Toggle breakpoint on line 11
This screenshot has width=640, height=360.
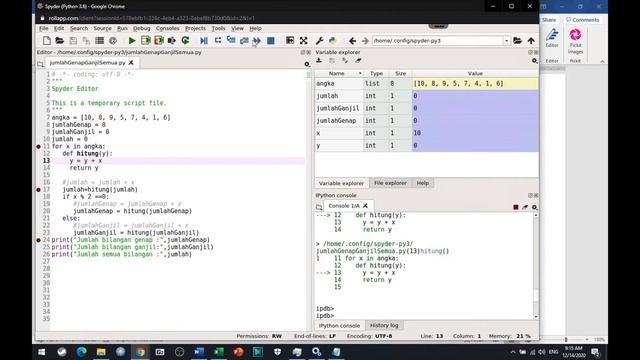tap(38, 146)
